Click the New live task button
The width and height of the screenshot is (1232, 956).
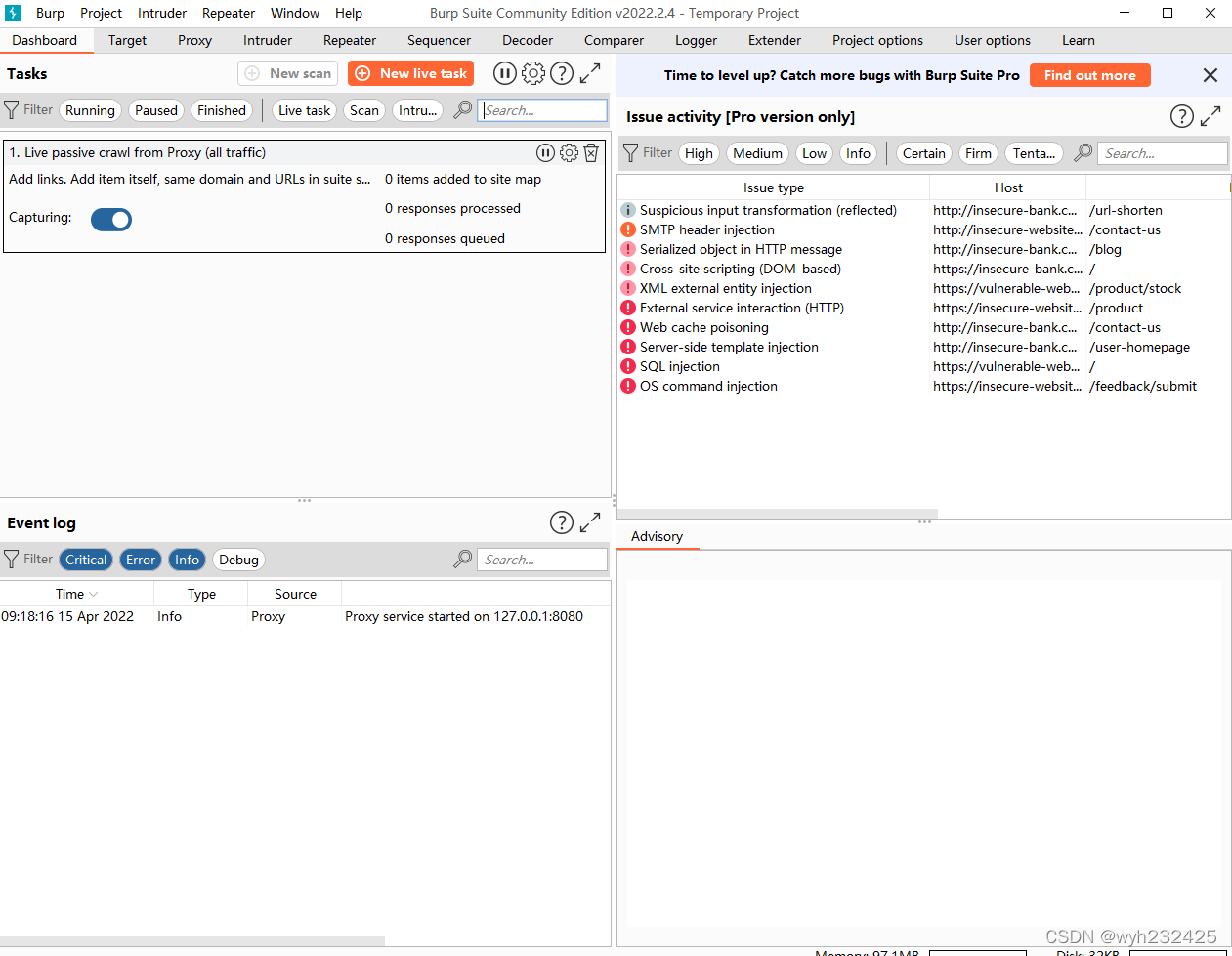(411, 73)
